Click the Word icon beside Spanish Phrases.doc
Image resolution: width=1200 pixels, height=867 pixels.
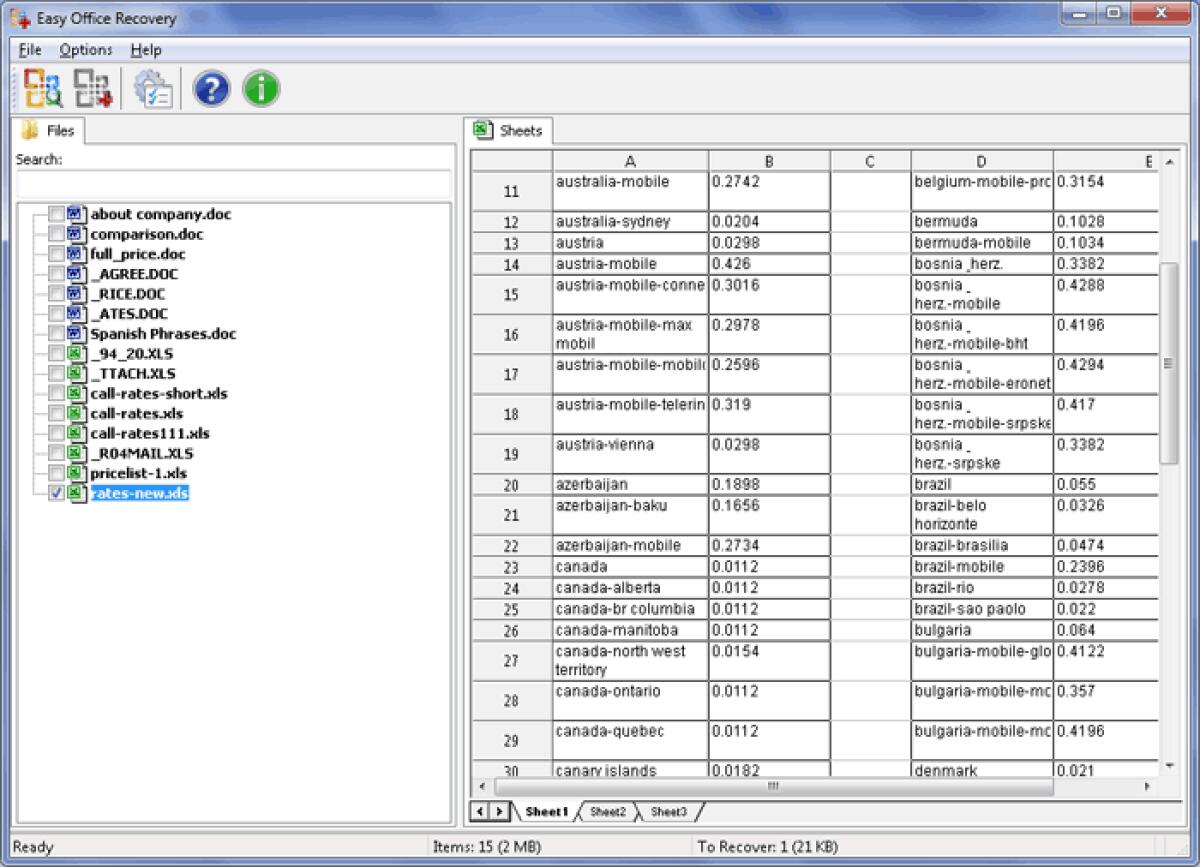tap(75, 333)
